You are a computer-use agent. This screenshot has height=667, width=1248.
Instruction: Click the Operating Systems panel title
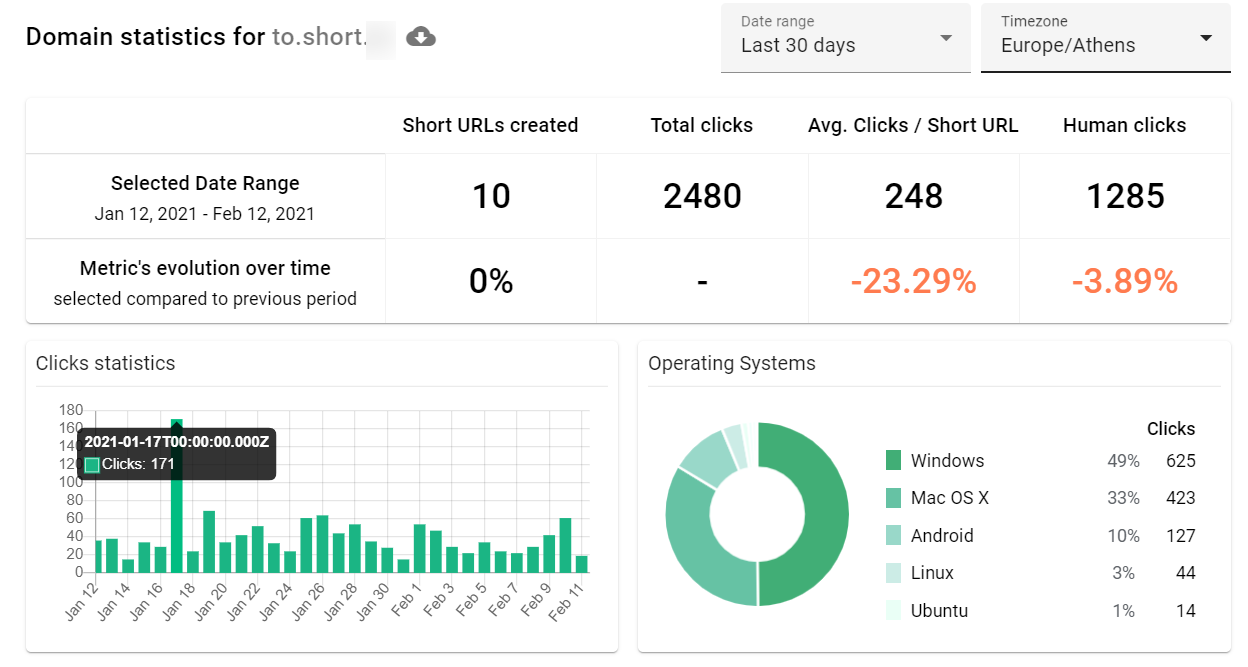pyautogui.click(x=733, y=363)
